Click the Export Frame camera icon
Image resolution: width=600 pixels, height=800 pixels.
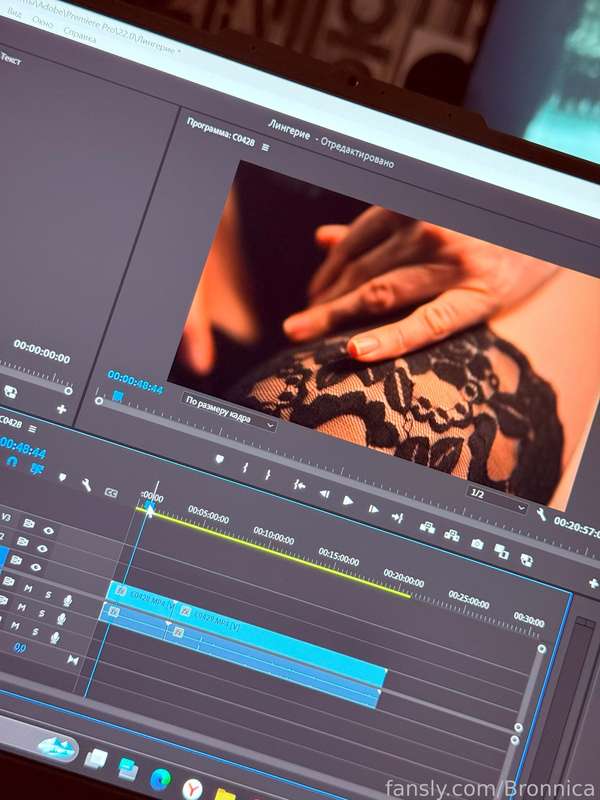click(x=477, y=544)
